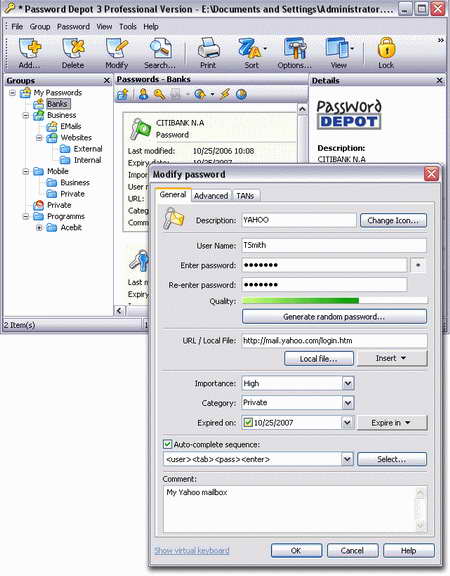This screenshot has height=576, width=450.
Task: Click Generate random password button
Action: point(334,317)
